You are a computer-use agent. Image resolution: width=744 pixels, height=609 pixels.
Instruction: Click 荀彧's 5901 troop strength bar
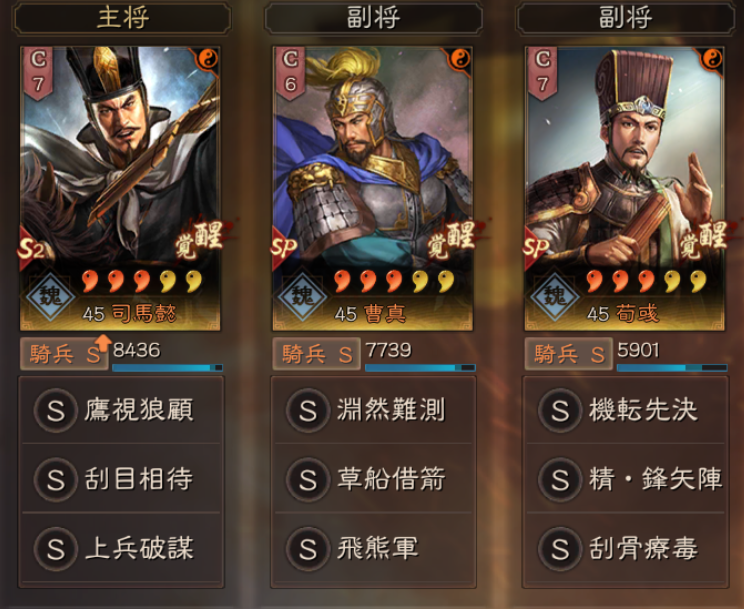click(x=672, y=367)
